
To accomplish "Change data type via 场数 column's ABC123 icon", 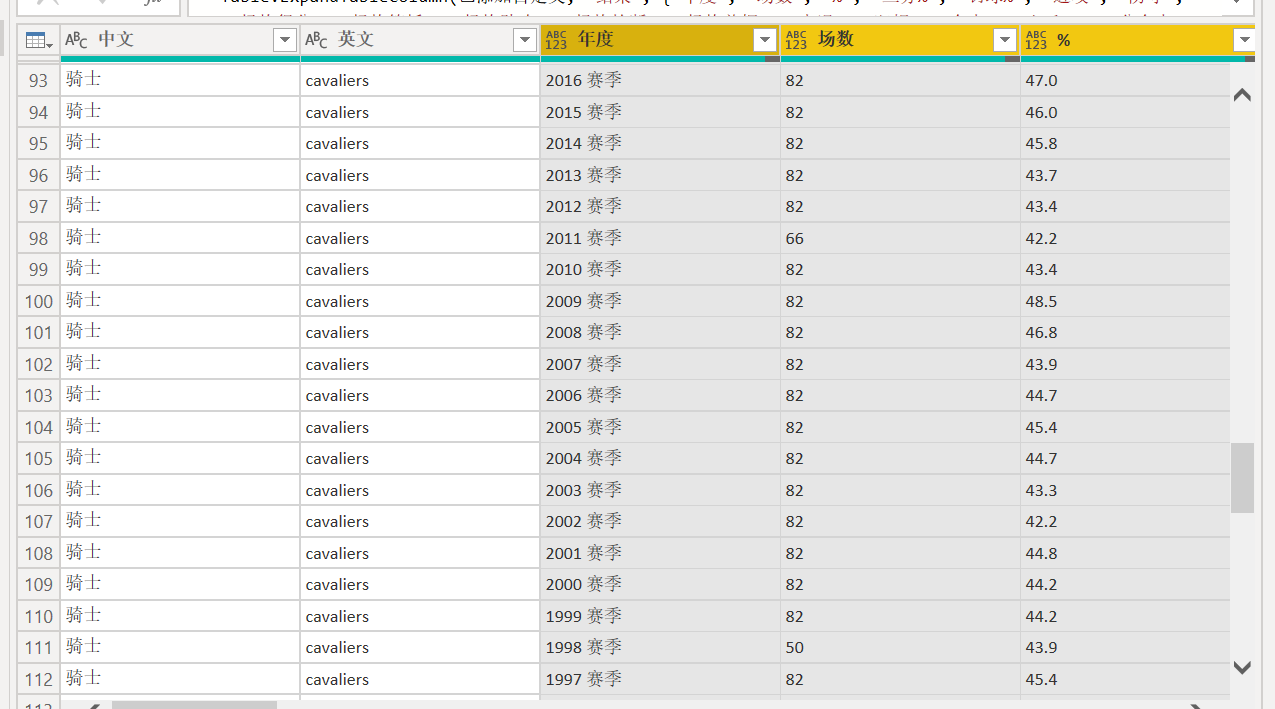I will click(x=796, y=40).
